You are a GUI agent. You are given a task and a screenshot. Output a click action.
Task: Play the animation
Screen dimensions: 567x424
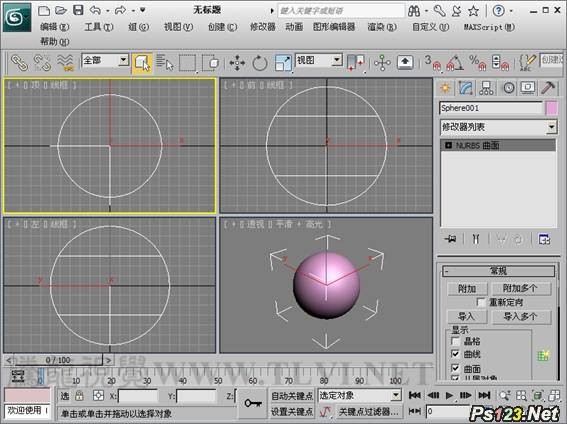point(449,395)
